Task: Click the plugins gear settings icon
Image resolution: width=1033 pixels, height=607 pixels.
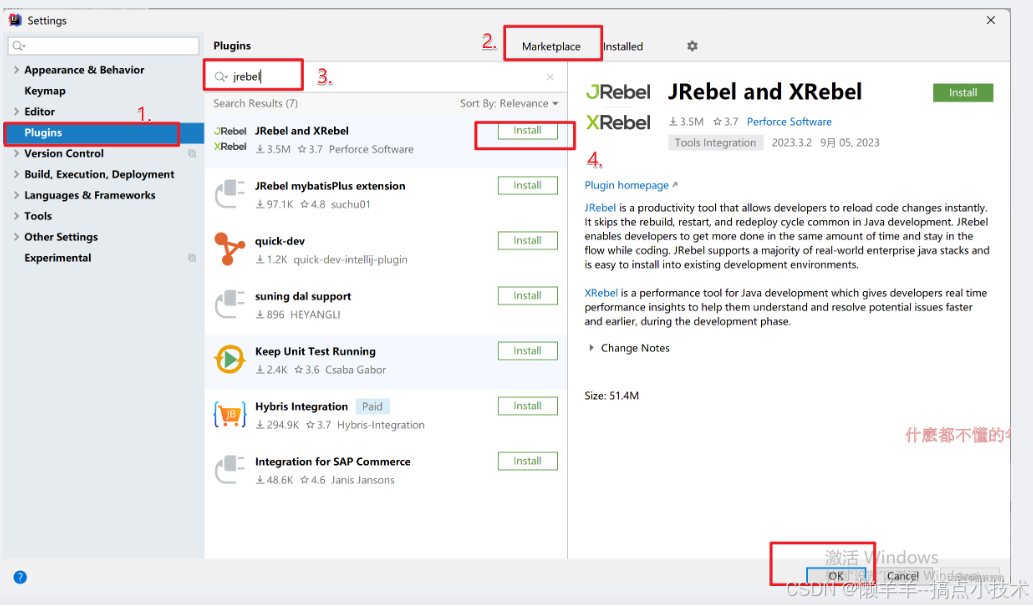Action: (x=692, y=46)
